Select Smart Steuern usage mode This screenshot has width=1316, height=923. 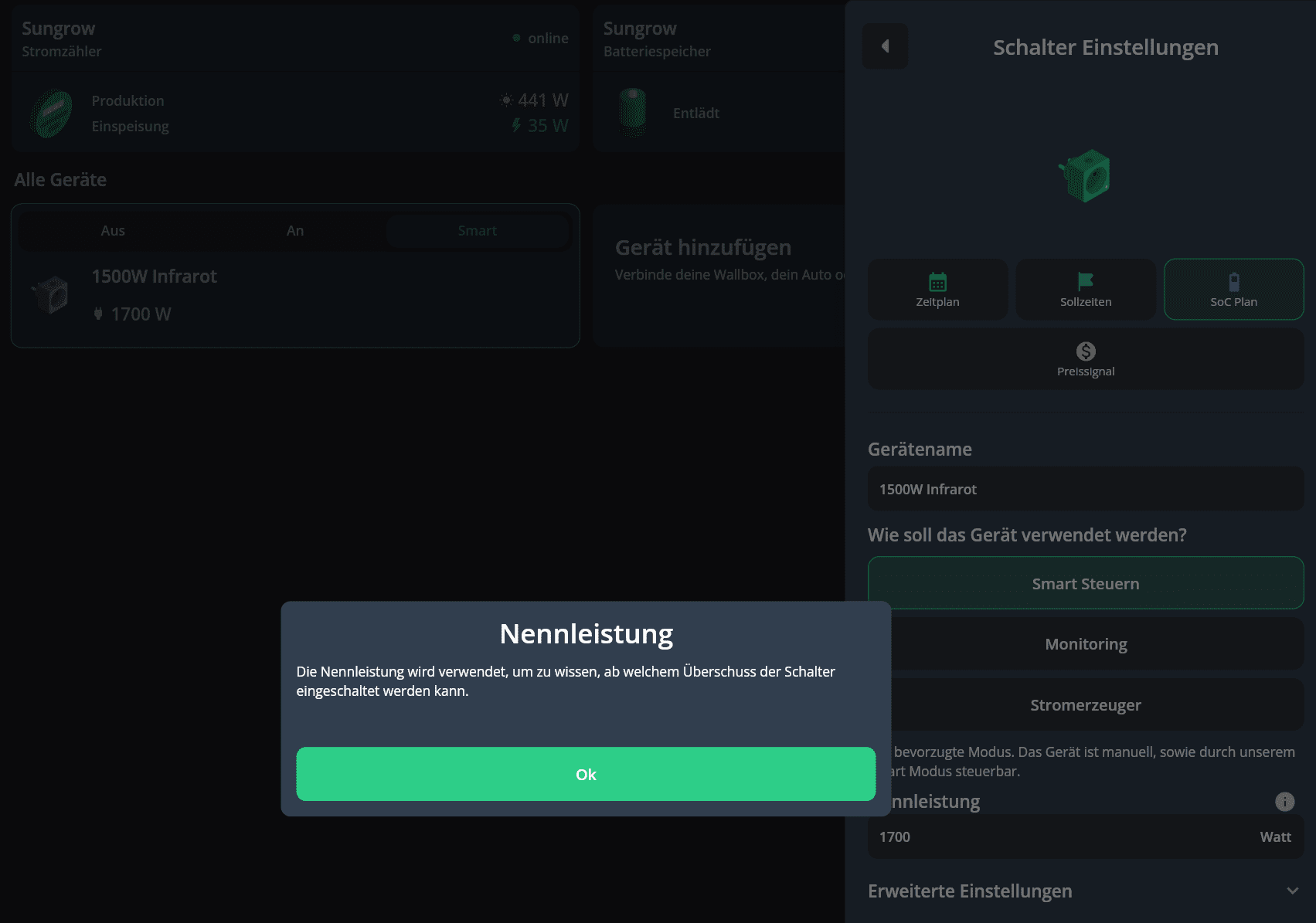point(1085,583)
